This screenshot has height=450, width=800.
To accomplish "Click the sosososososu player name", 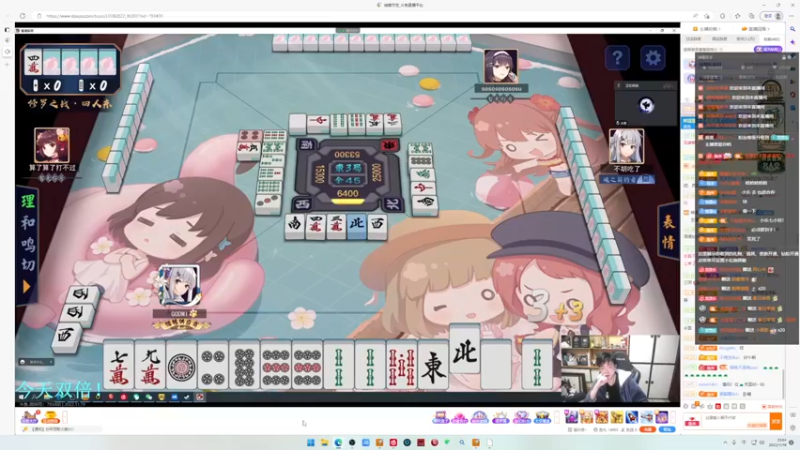I will click(501, 89).
